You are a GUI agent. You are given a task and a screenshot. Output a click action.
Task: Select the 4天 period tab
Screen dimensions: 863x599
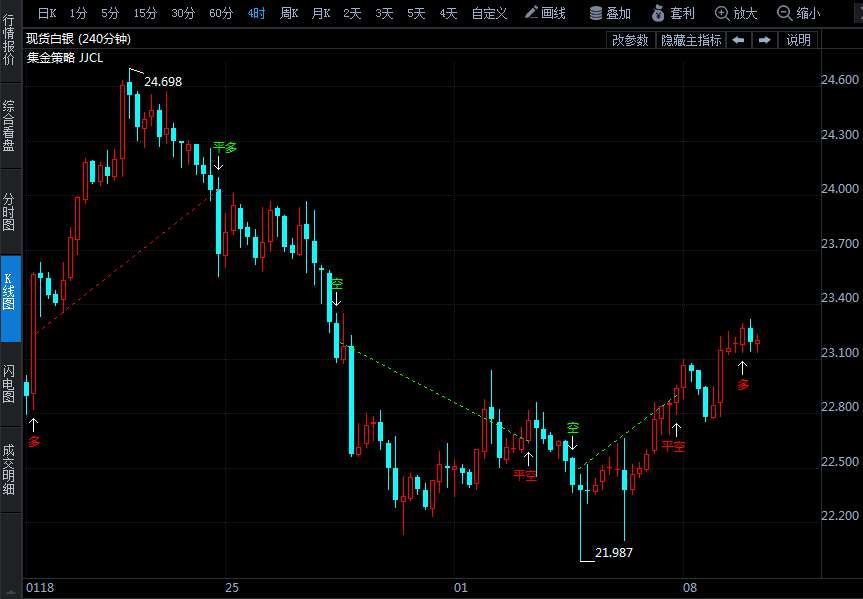click(448, 13)
